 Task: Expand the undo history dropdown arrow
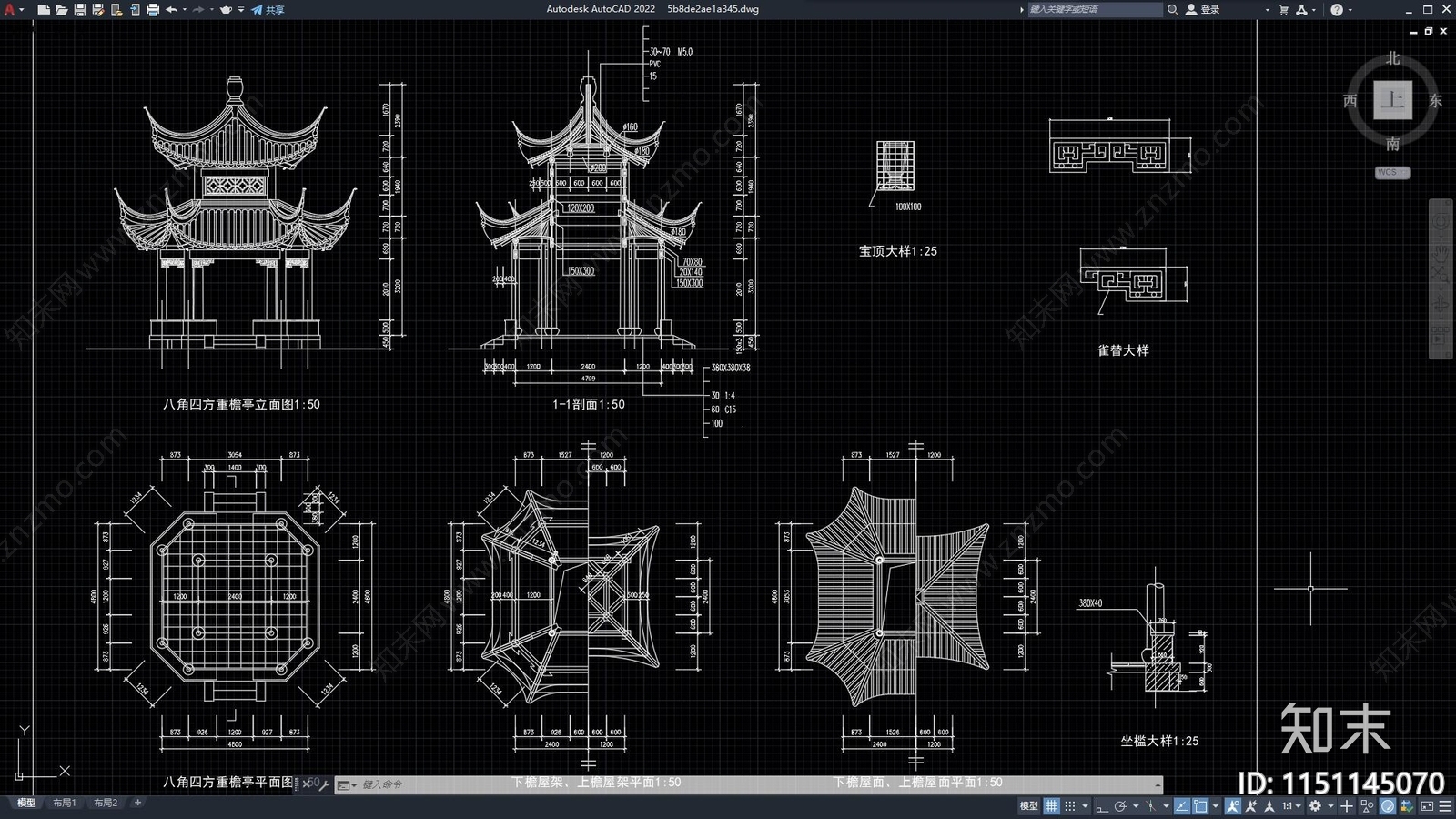(185, 10)
